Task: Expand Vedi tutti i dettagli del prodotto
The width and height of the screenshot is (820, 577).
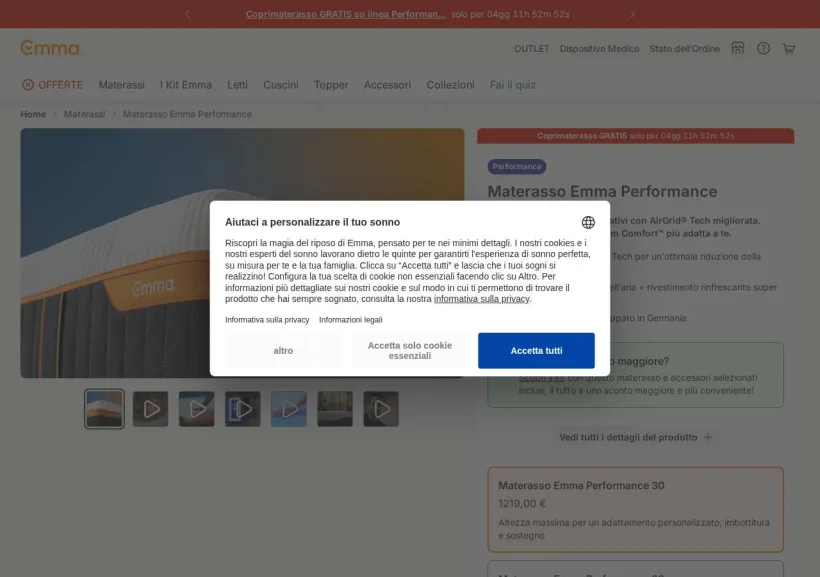Action: [x=635, y=437]
